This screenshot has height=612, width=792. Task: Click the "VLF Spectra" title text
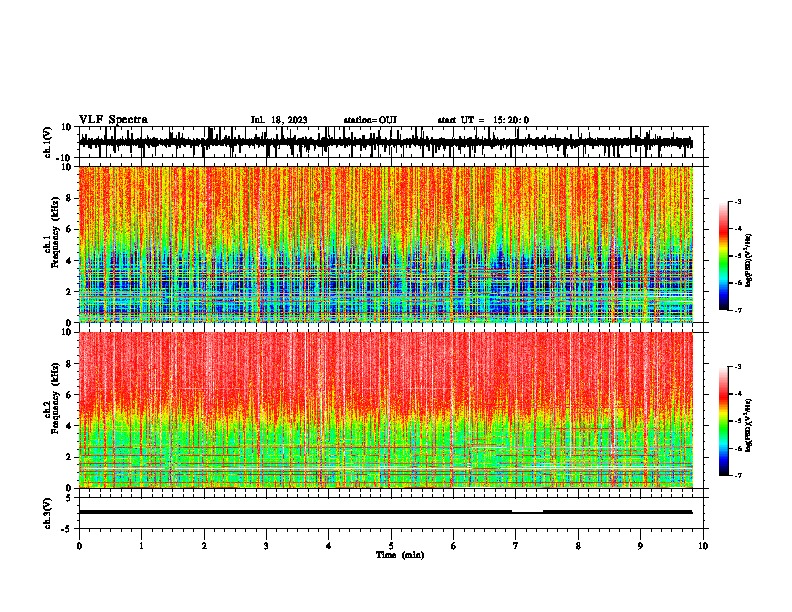click(x=113, y=120)
